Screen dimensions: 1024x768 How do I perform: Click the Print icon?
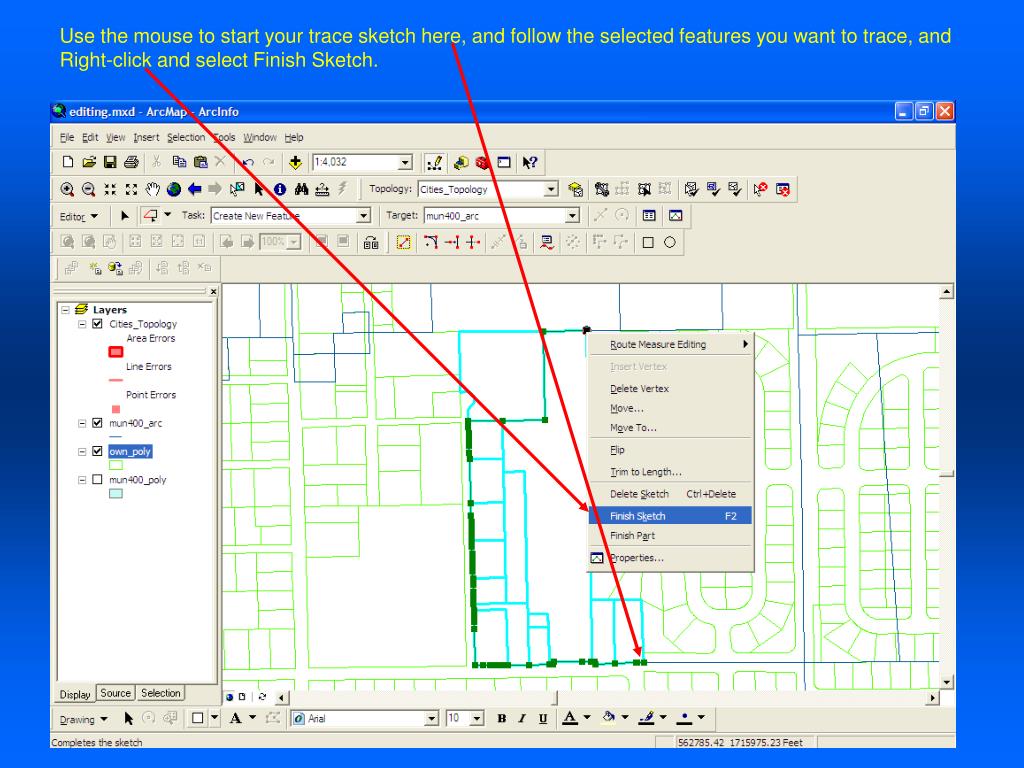tap(131, 162)
